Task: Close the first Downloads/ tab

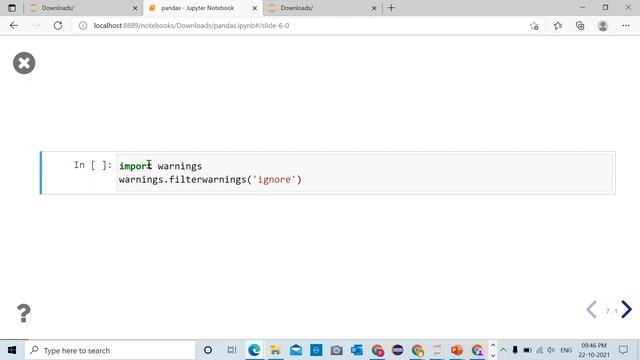Action: point(135,8)
